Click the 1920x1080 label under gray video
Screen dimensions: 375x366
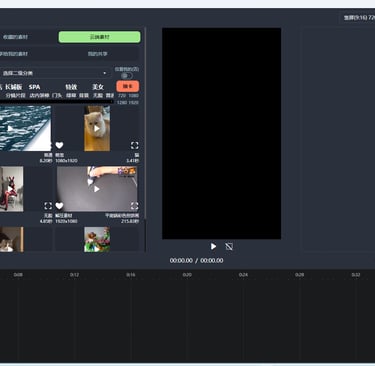66,221
